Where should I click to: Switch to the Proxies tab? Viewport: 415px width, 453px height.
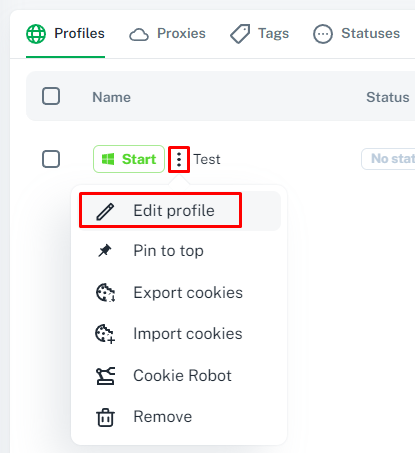167,34
